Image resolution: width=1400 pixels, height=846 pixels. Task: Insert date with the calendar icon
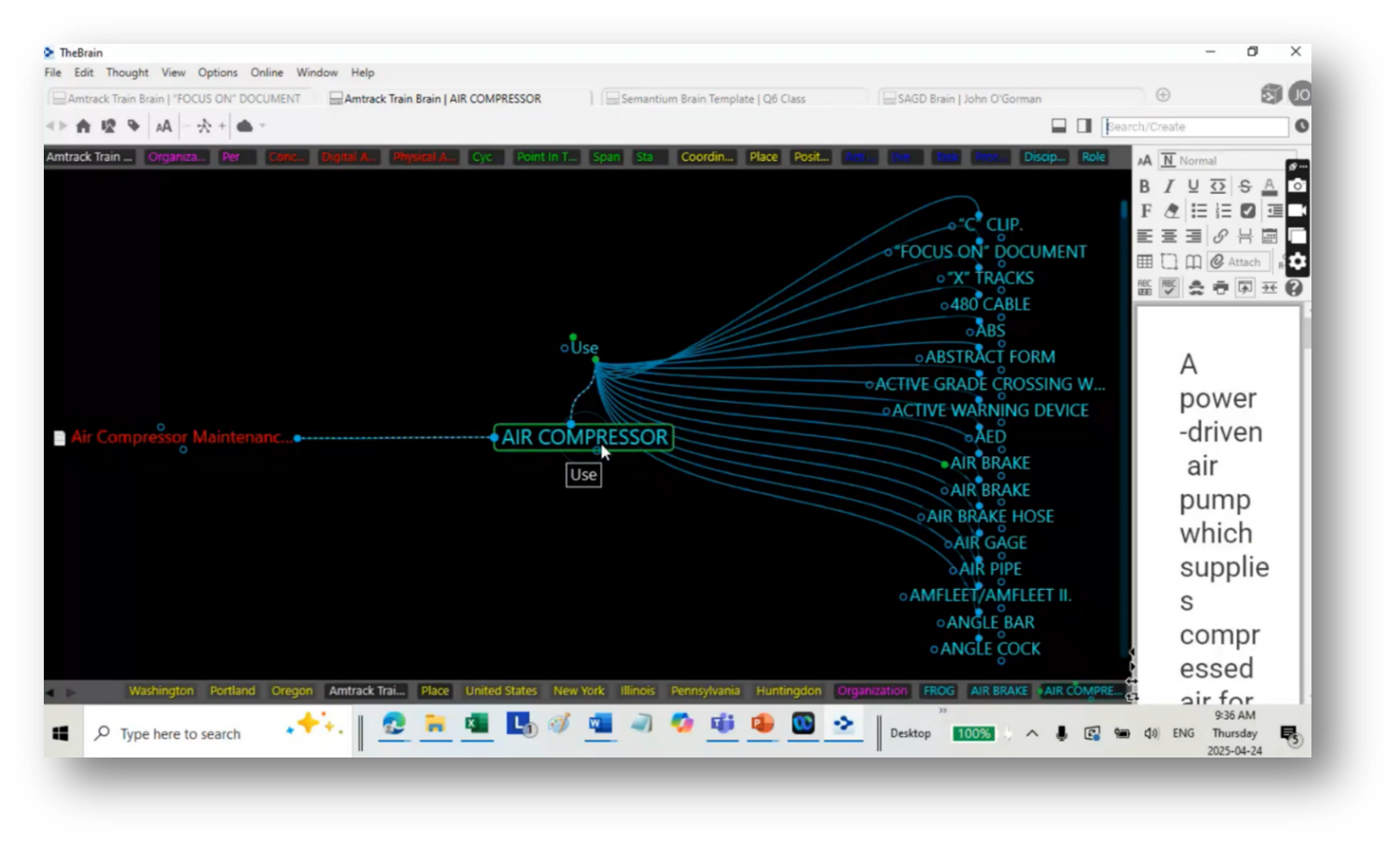1270,236
